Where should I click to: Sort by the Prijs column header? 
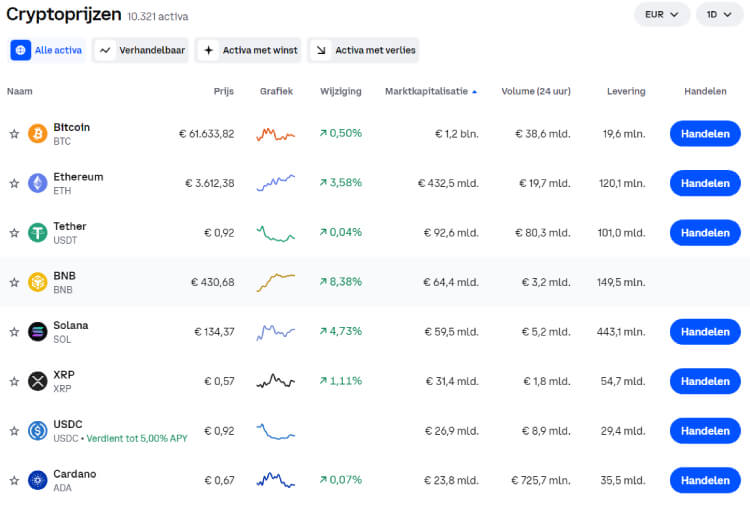[223, 91]
